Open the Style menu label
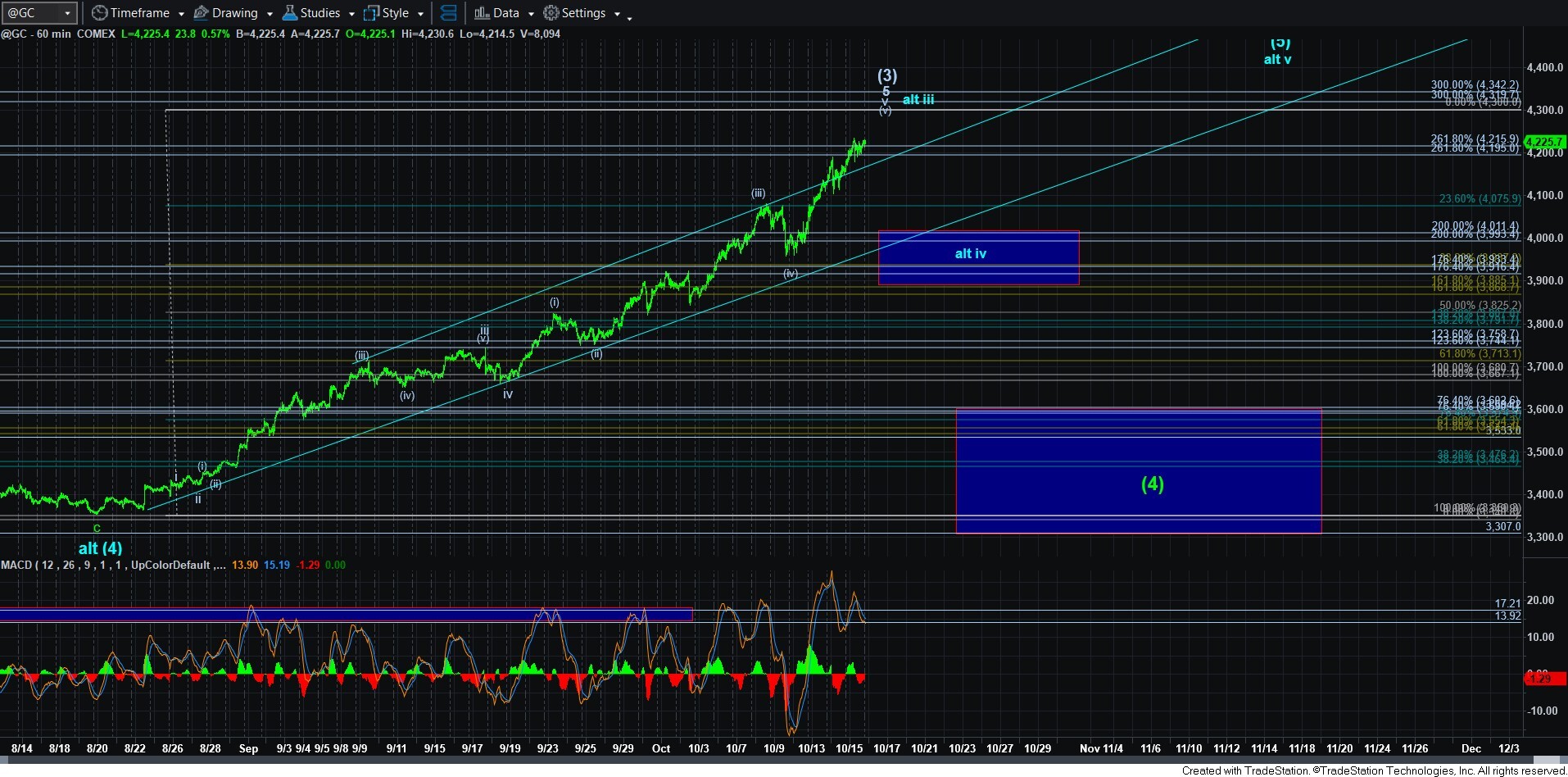Viewport: 1568px width, 777px height. (x=396, y=13)
